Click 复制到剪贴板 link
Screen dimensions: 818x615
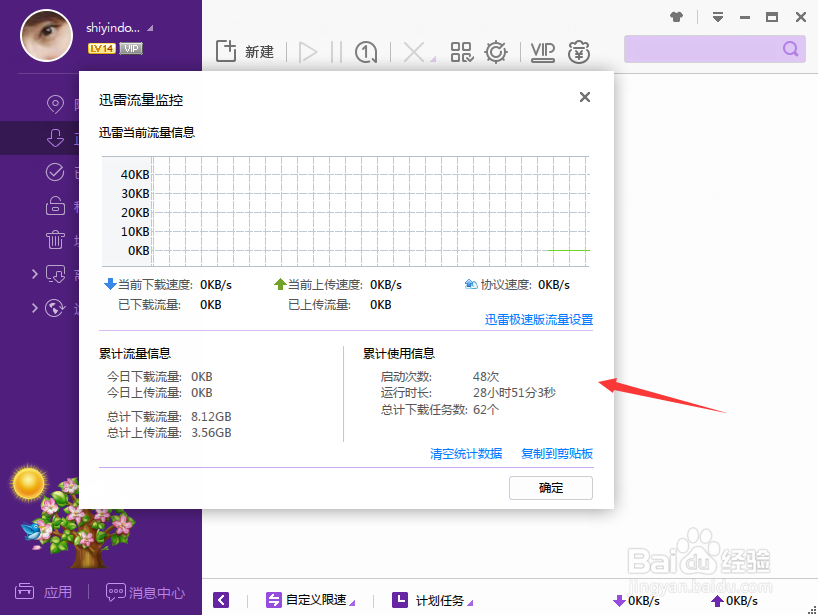tap(557, 454)
